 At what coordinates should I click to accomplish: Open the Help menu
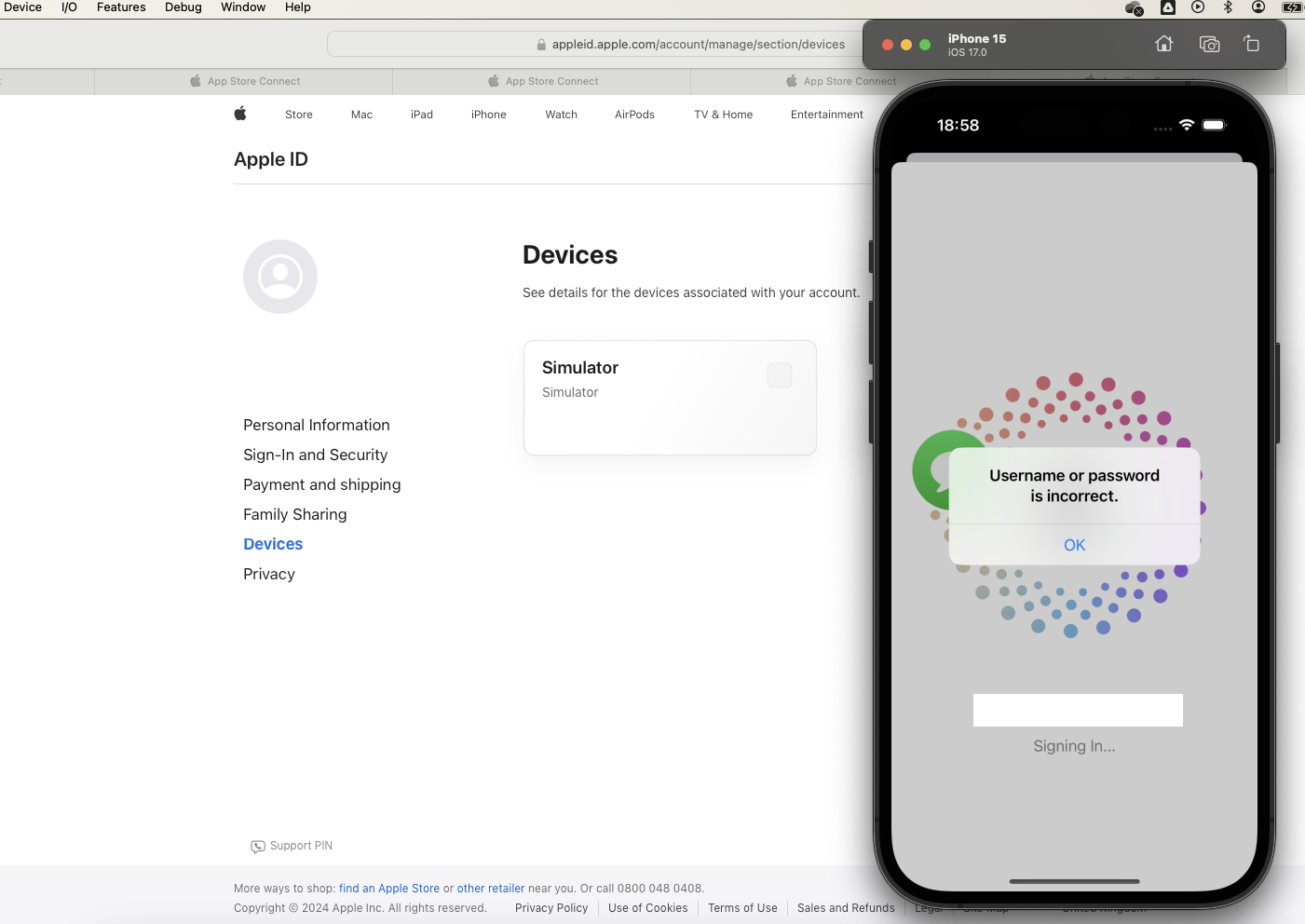pyautogui.click(x=298, y=7)
